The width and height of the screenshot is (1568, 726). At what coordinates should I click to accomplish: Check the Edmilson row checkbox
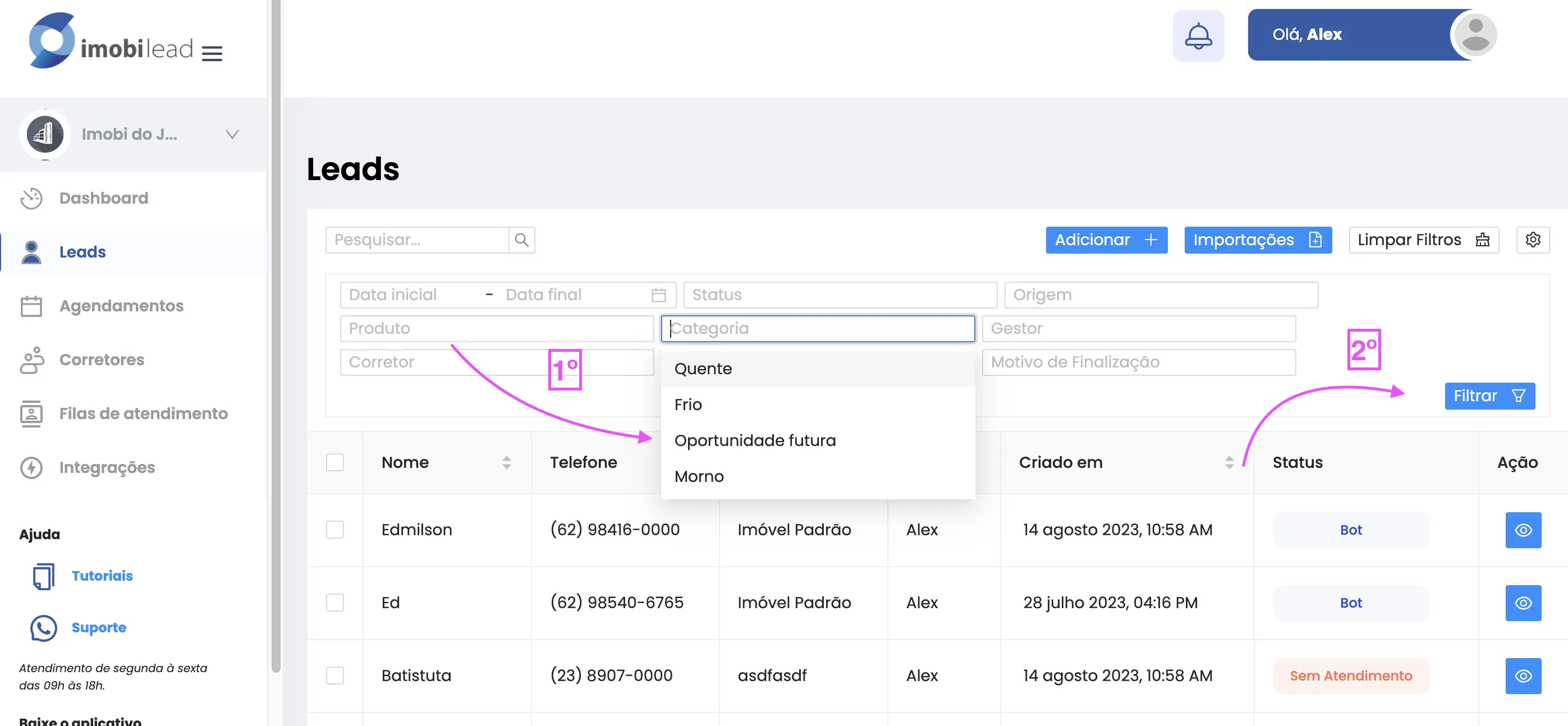tap(335, 530)
